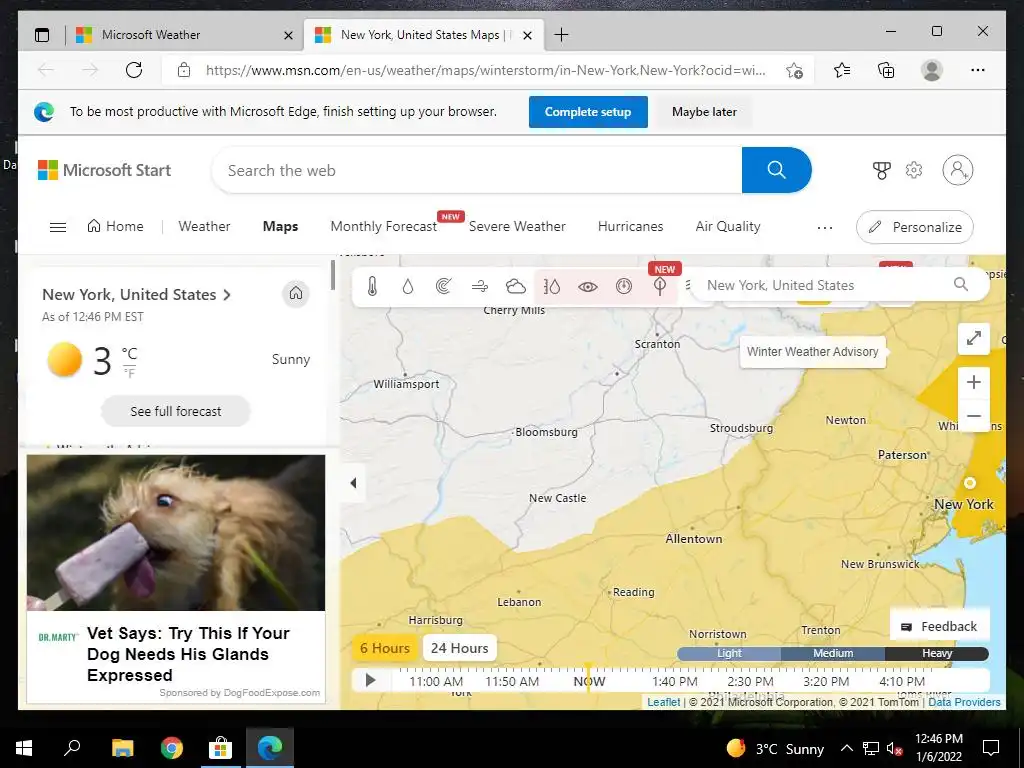The width and height of the screenshot is (1024, 768).
Task: Open the browser Favorites list
Action: point(842,70)
